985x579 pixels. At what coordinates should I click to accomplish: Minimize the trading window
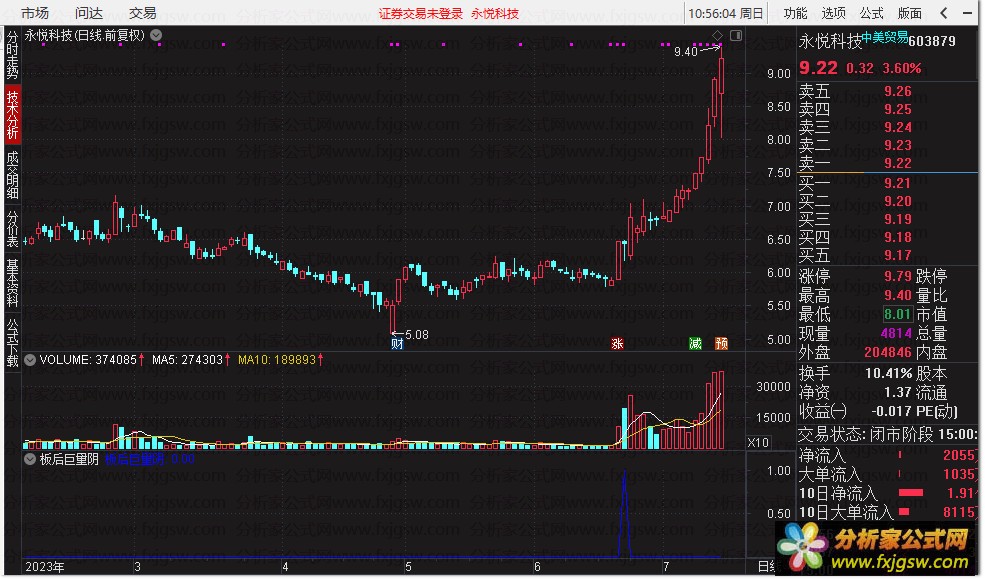967,13
